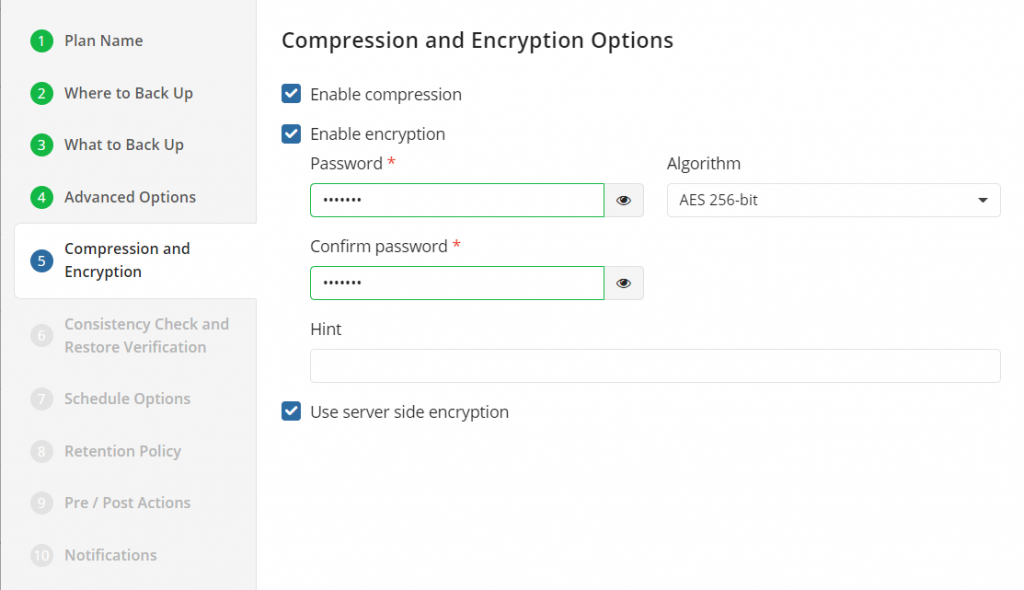Reveal the entered Password with the eye icon
The width and height of the screenshot is (1024, 590).
click(623, 200)
